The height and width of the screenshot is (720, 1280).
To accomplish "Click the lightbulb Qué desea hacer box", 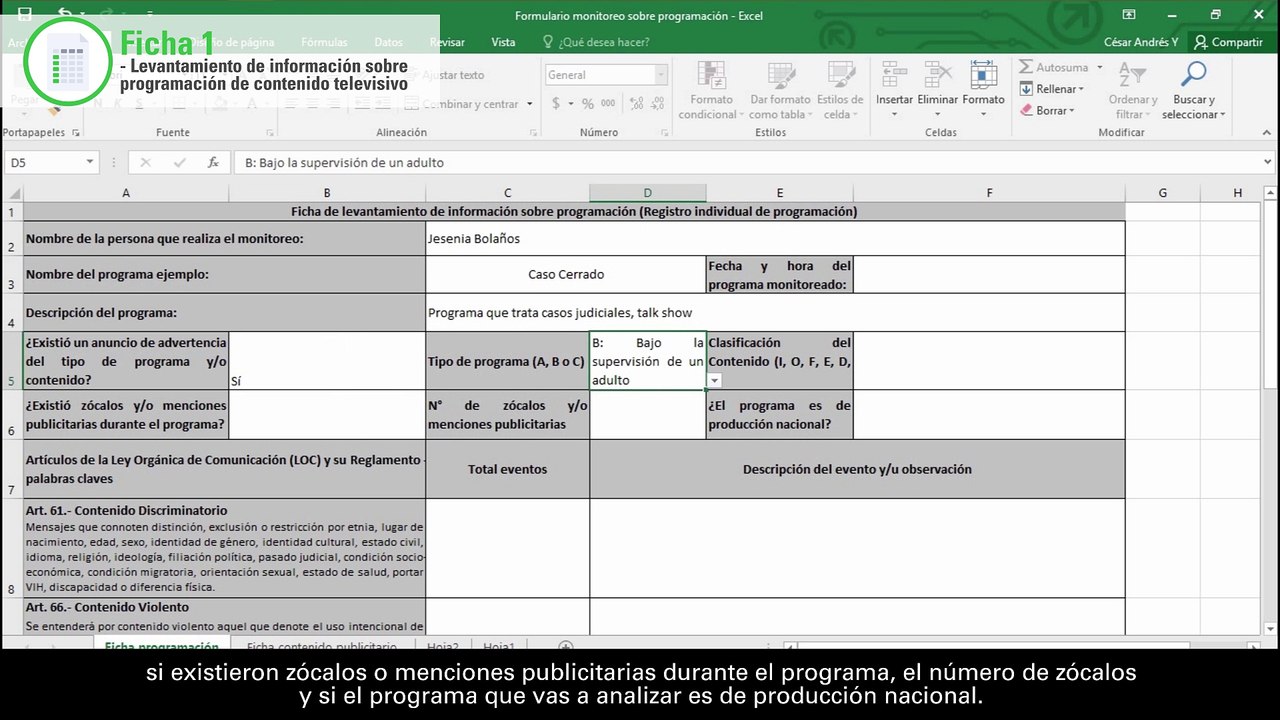I will point(596,42).
